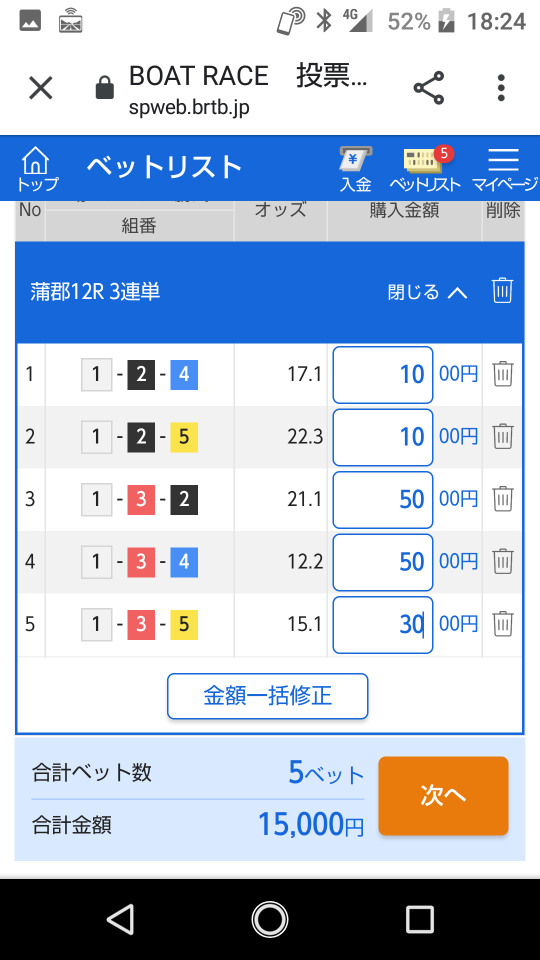The width and height of the screenshot is (540, 960).
Task: Delete bet 1-3-5 trash icon
Action: (503, 624)
